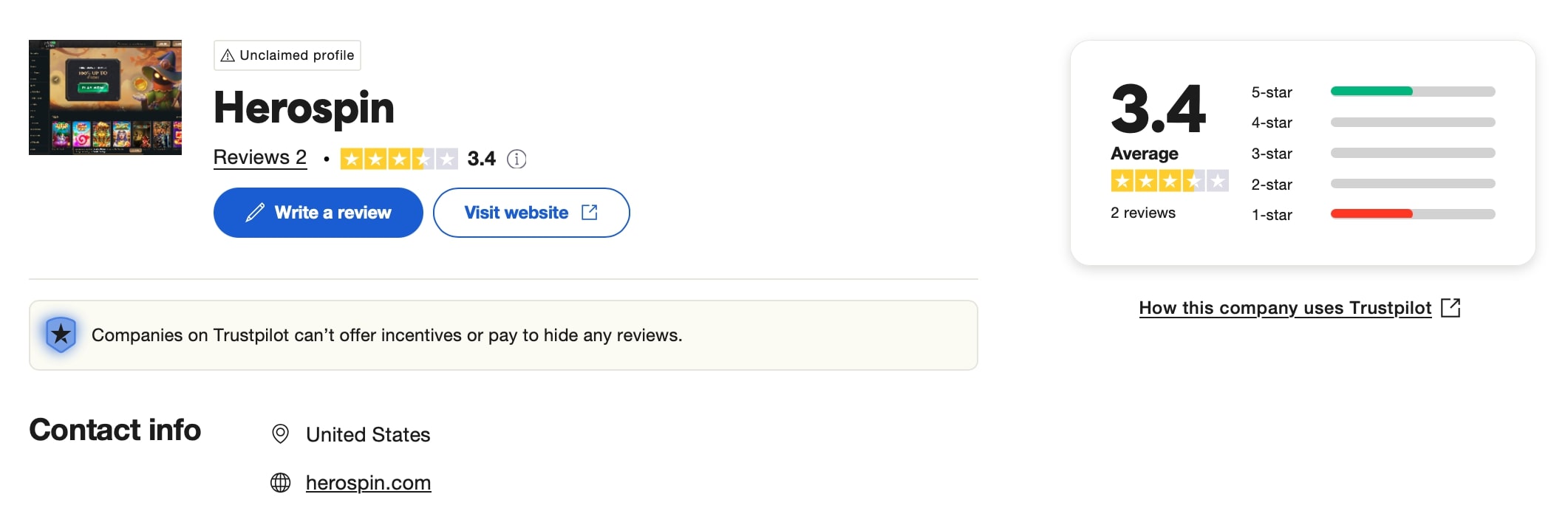Screen dimensions: 1568x511
Task: Select the 2-star rating row
Action: [x=1372, y=184]
